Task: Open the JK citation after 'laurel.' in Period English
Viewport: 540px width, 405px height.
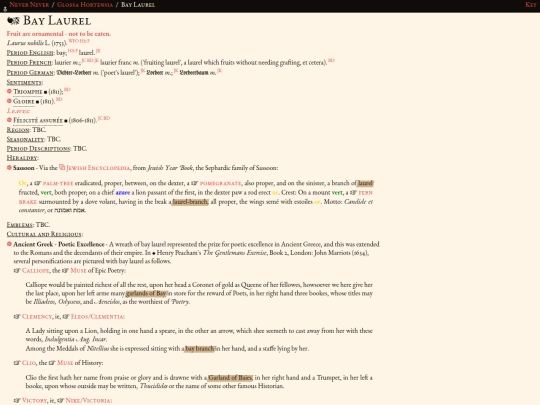Action: tap(98, 51)
